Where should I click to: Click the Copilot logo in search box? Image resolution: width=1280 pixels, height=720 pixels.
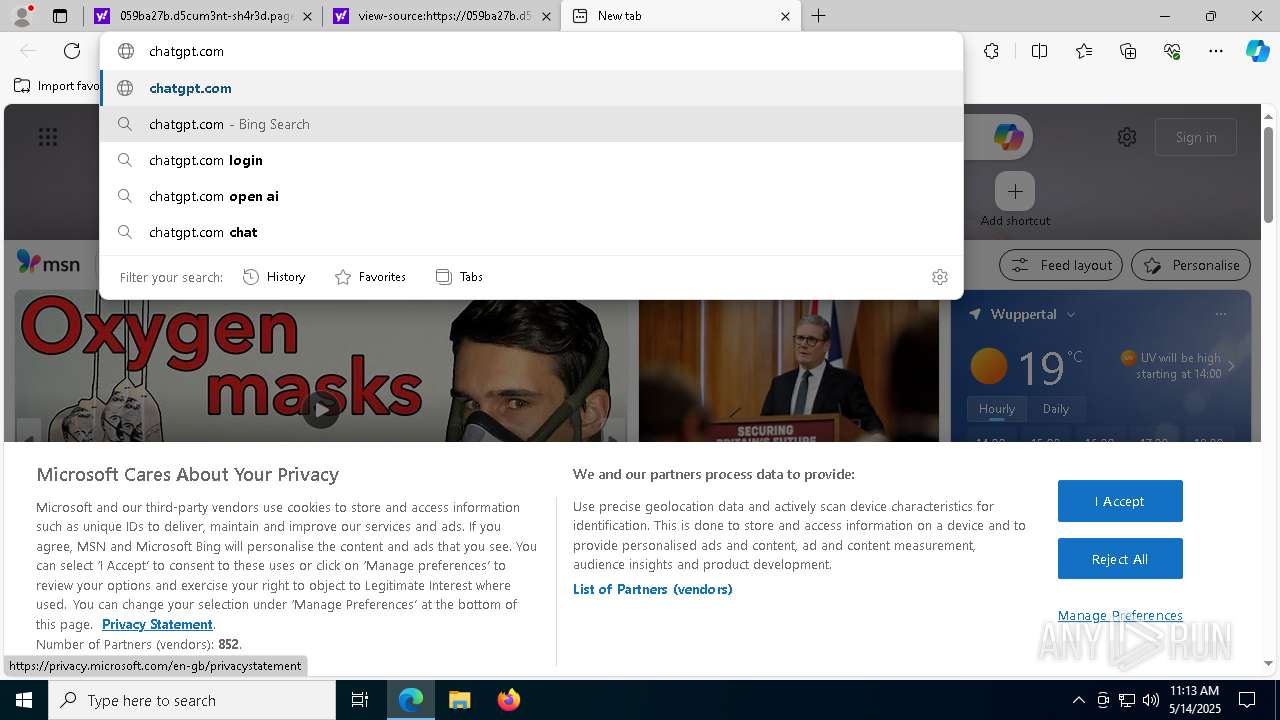tap(1008, 137)
